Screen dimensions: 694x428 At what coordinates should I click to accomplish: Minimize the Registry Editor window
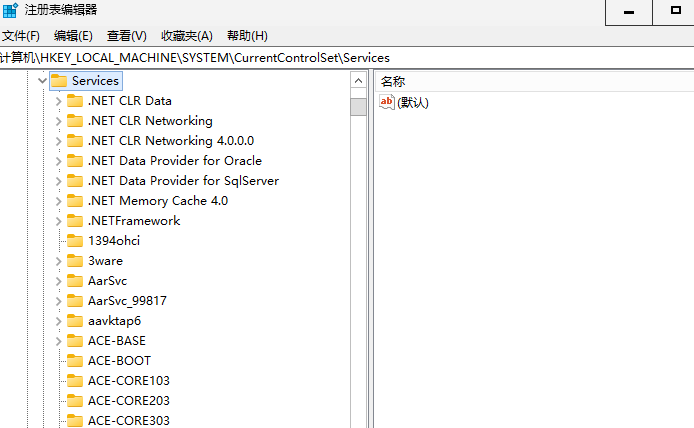coord(629,12)
